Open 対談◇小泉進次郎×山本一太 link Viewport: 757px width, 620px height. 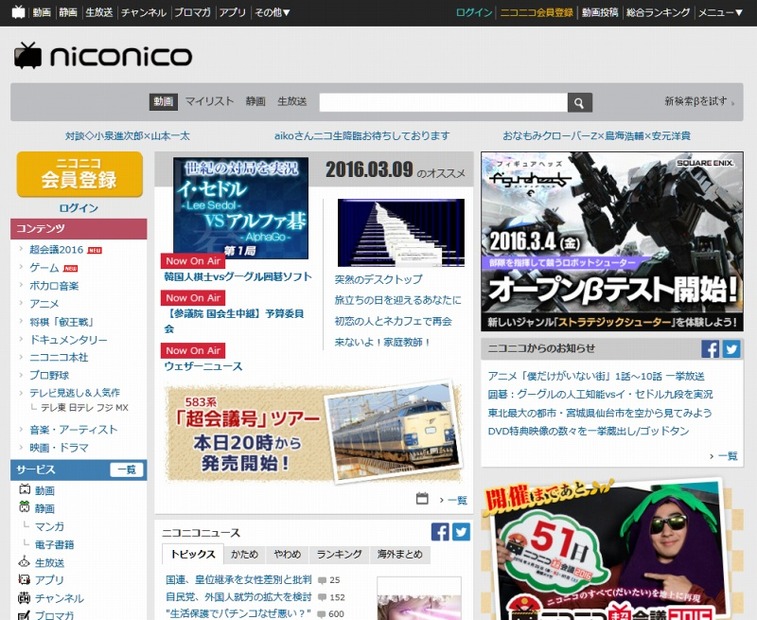tap(127, 136)
